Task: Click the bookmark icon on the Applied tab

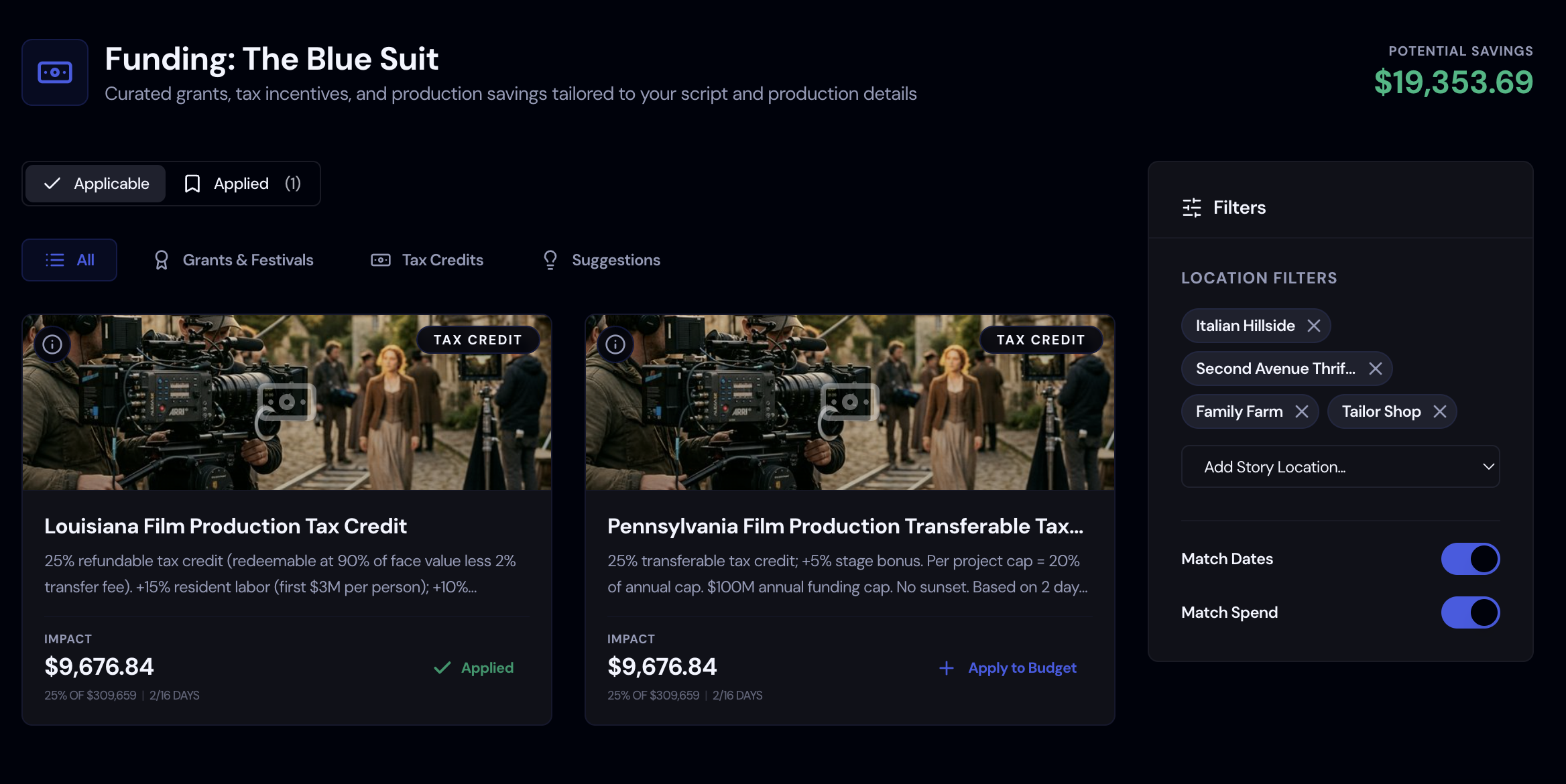Action: [x=192, y=183]
